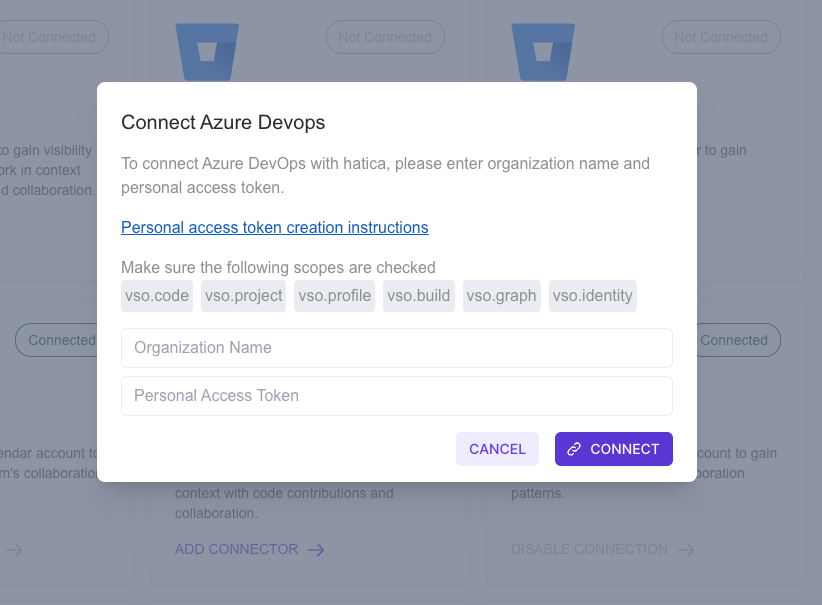The width and height of the screenshot is (822, 605).
Task: Click ADD CONNECTOR link in background
Action: [x=236, y=549]
